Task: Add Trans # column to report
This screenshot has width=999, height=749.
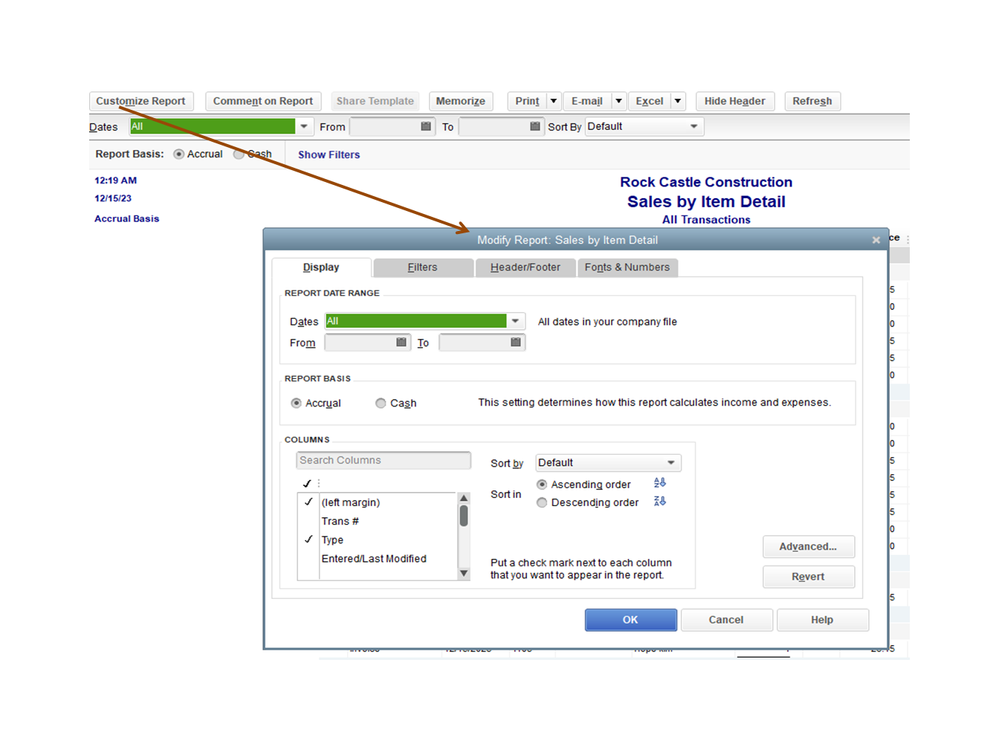Action: tap(340, 521)
